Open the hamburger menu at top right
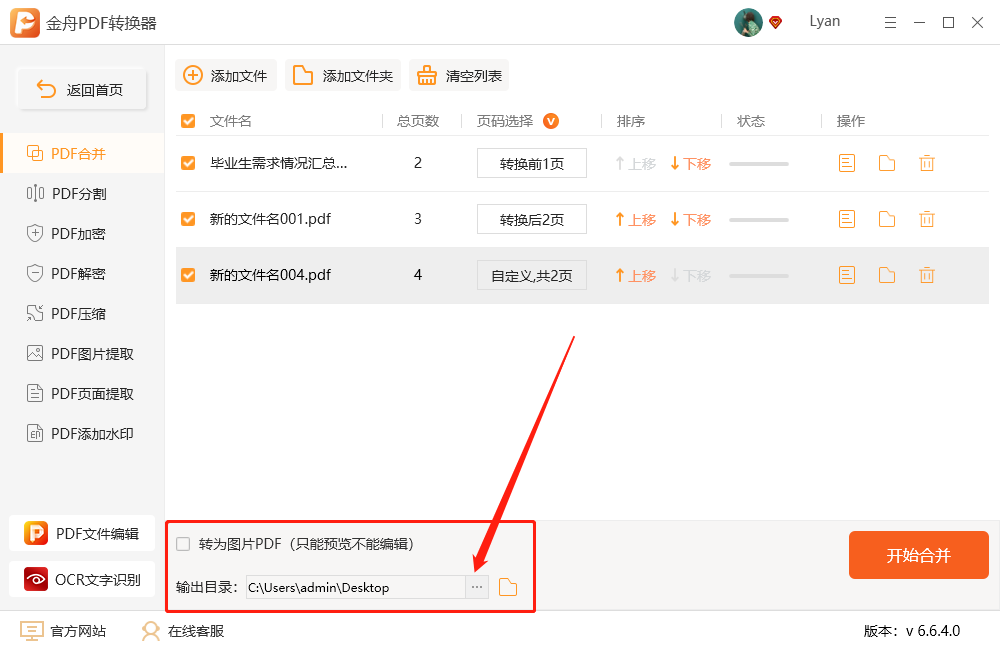Screen dimensions: 1000x650 [x=890, y=22]
